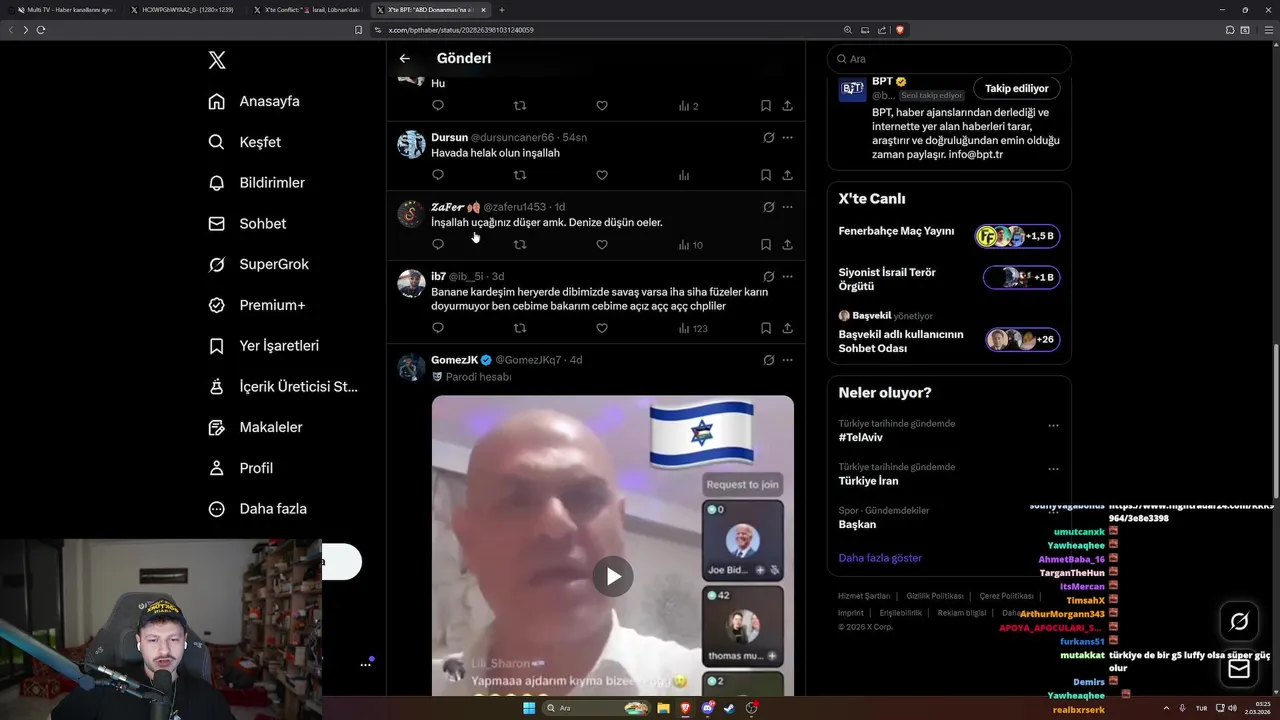The height and width of the screenshot is (720, 1280).
Task: Repost ZaFer's comment
Action: (x=520, y=244)
